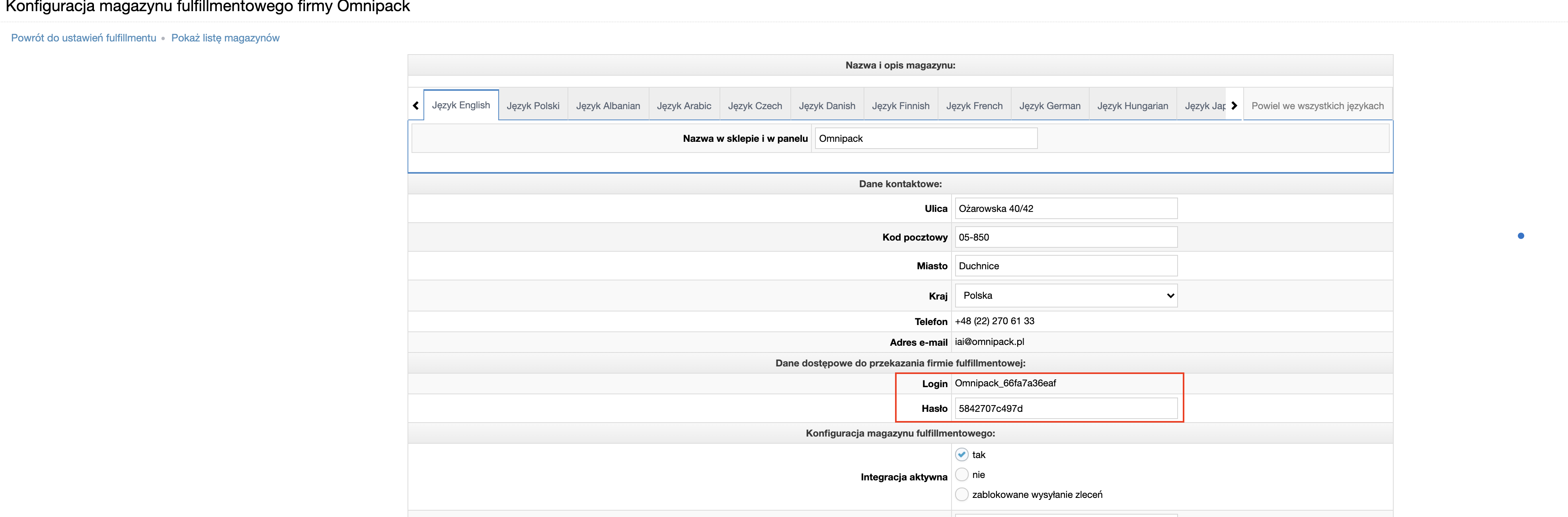Click the Nazwa i opis magazynu header
The width and height of the screenshot is (1568, 517).
tap(900, 65)
